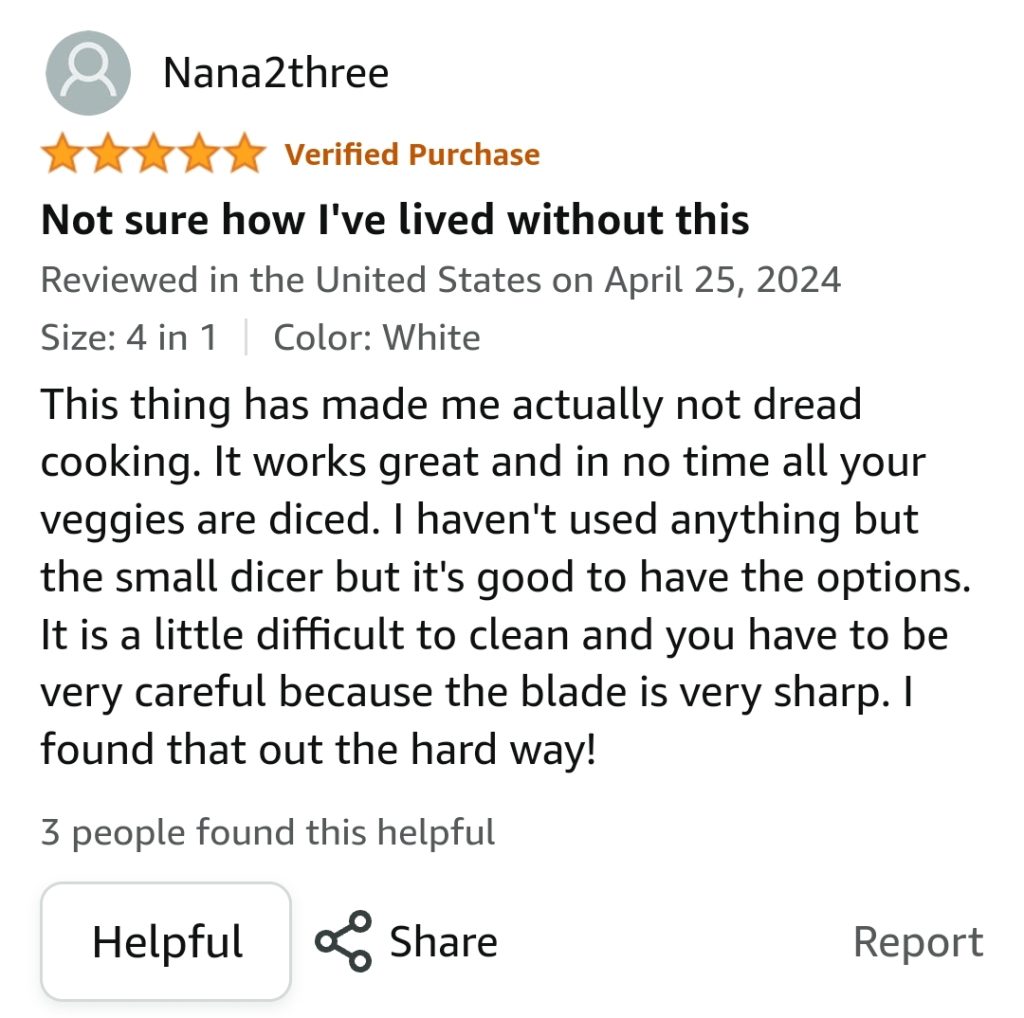This screenshot has width=1024, height=1018.
Task: Select the fourth orange star
Action: [199, 153]
